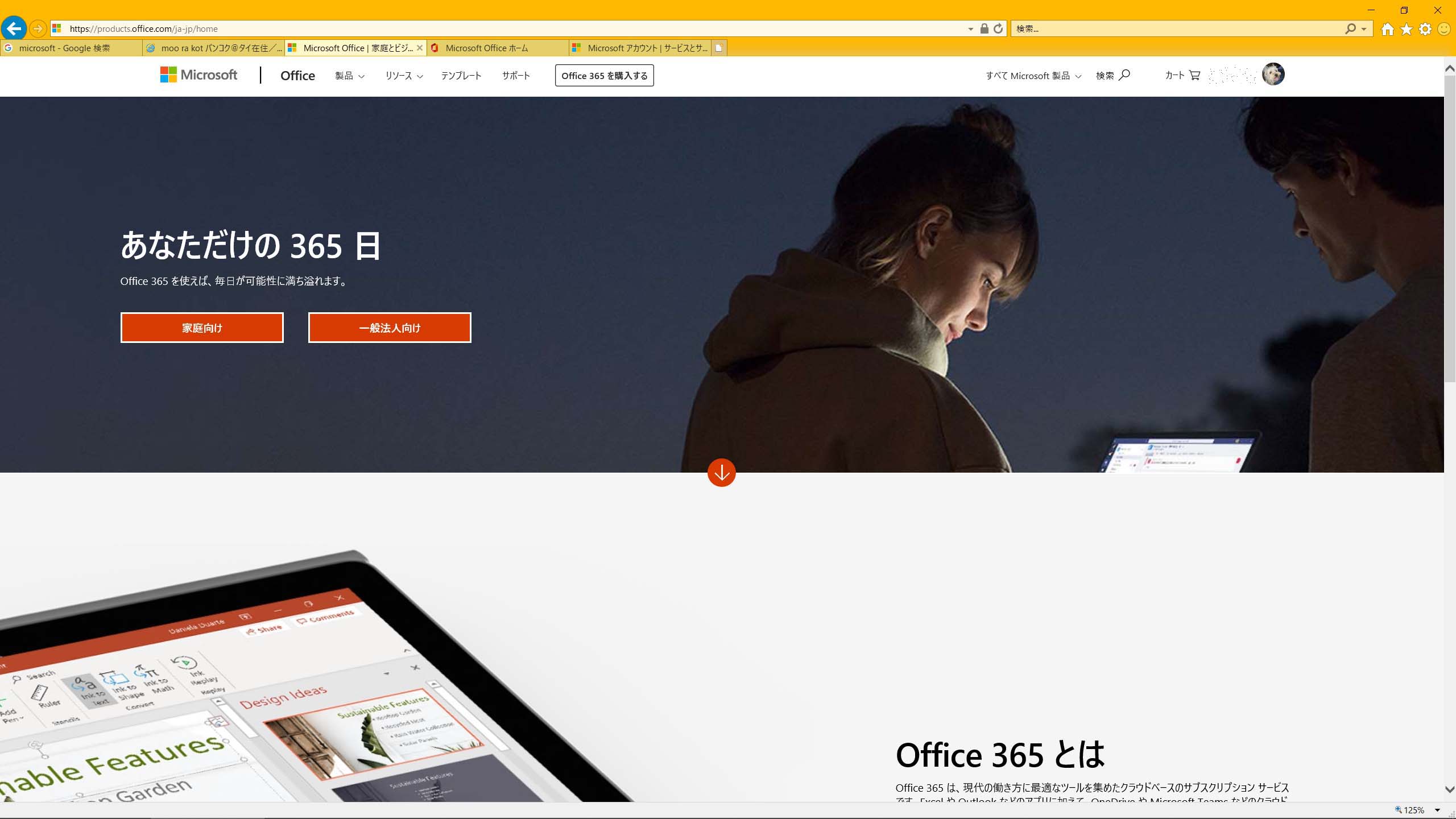Click the scrollbar down arrow
Viewport: 1456px width, 819px height.
1450,789
